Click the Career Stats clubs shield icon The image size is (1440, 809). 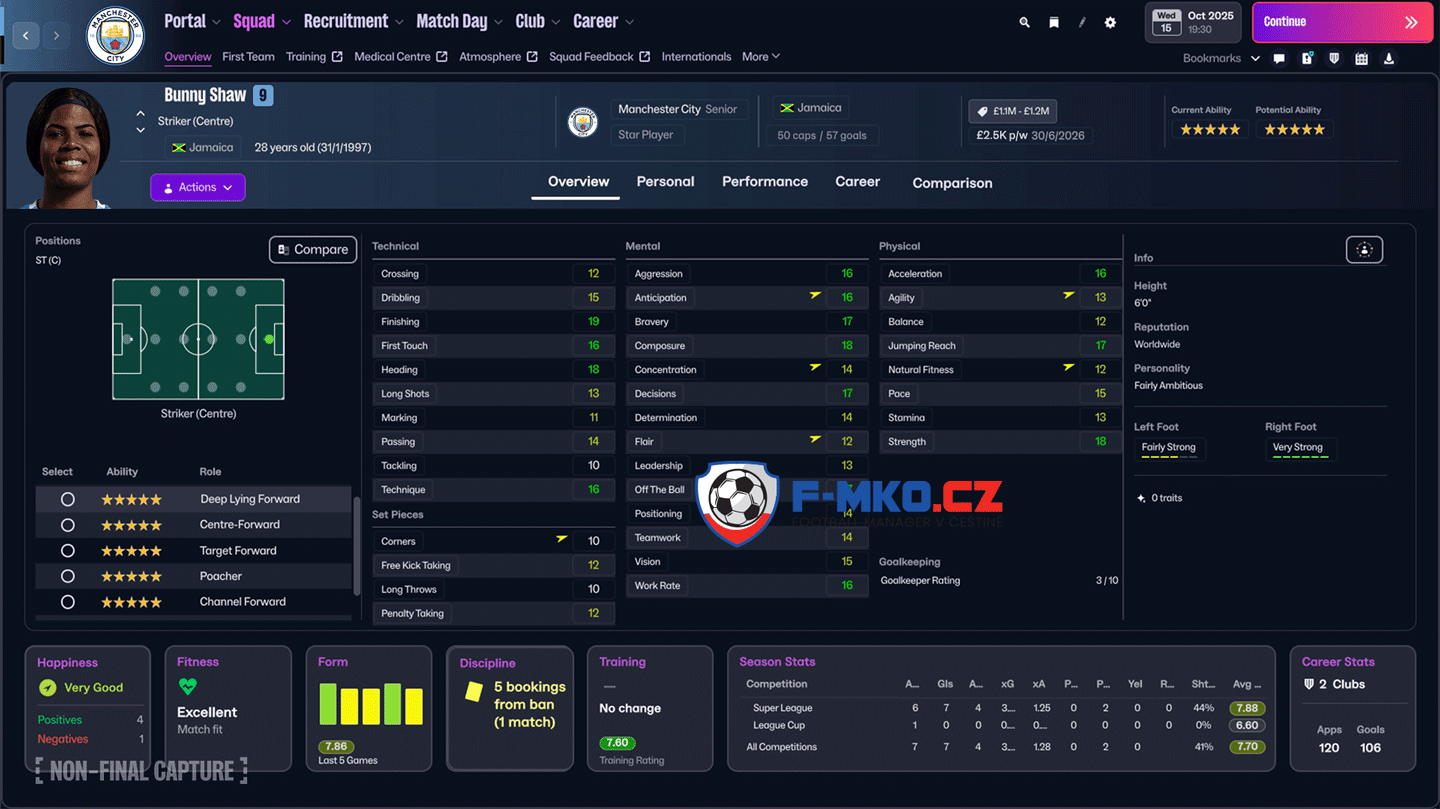click(1309, 684)
